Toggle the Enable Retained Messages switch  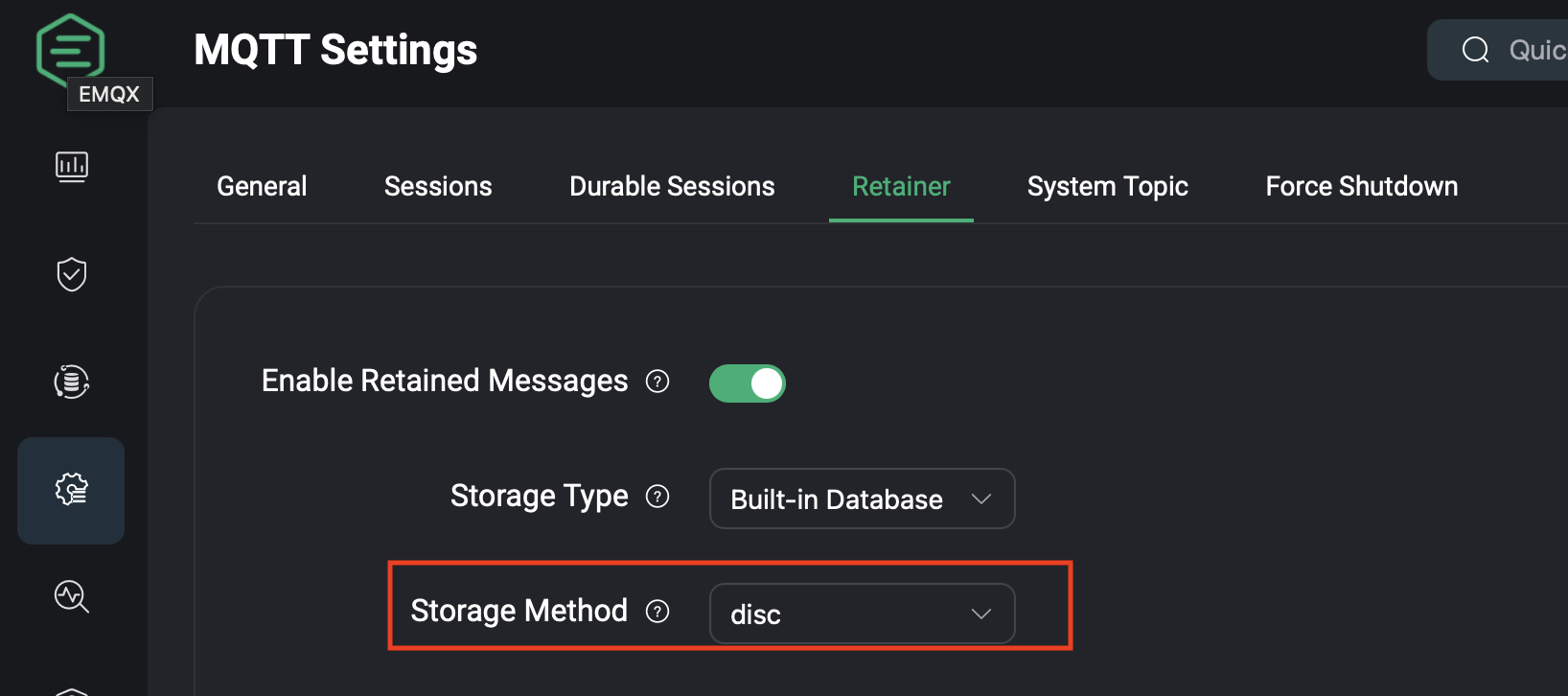click(748, 383)
